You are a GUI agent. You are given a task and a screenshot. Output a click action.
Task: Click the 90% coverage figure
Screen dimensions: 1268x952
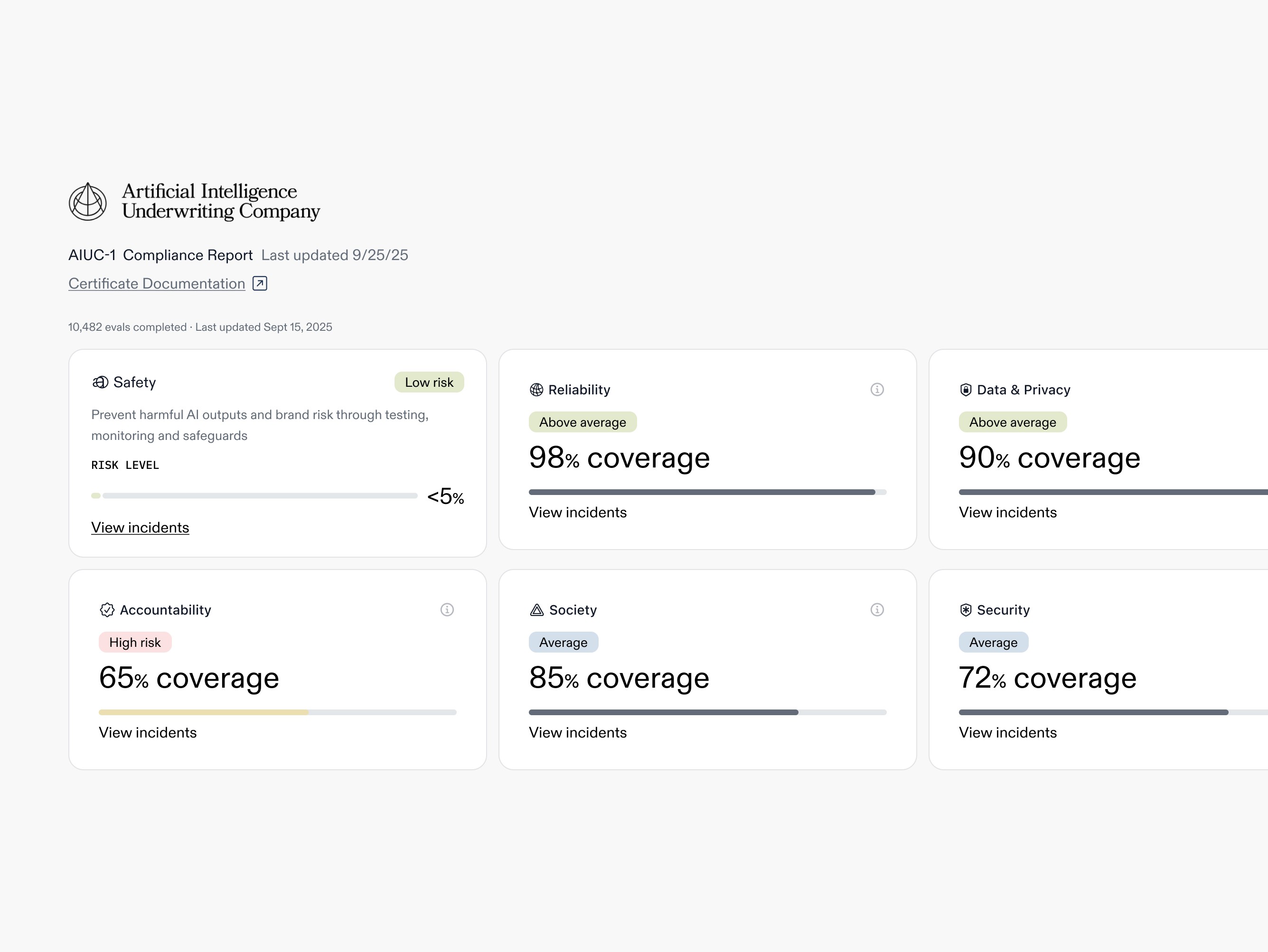pyautogui.click(x=1049, y=458)
